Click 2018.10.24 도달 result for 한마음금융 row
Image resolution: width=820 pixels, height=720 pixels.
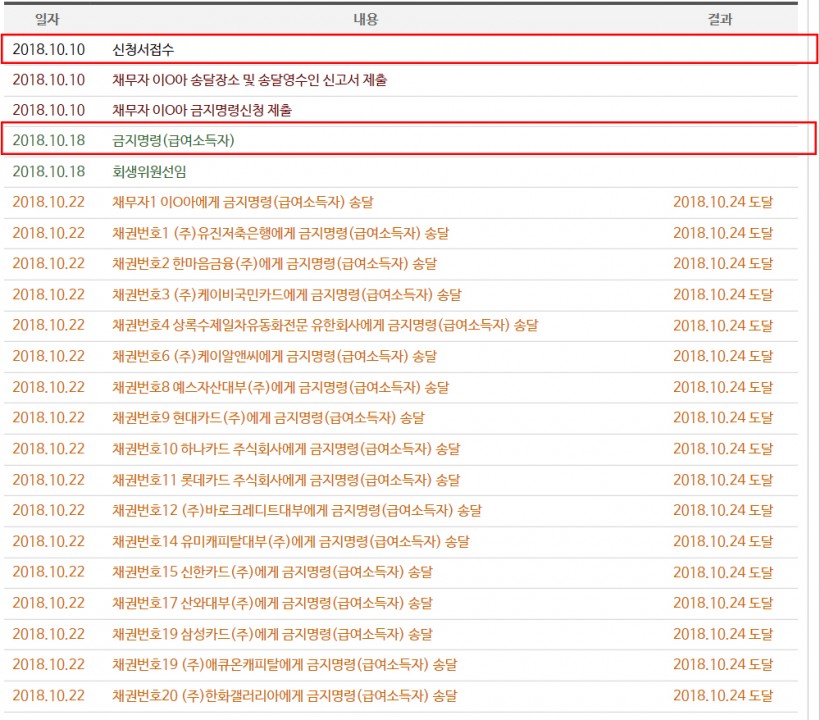(x=723, y=264)
